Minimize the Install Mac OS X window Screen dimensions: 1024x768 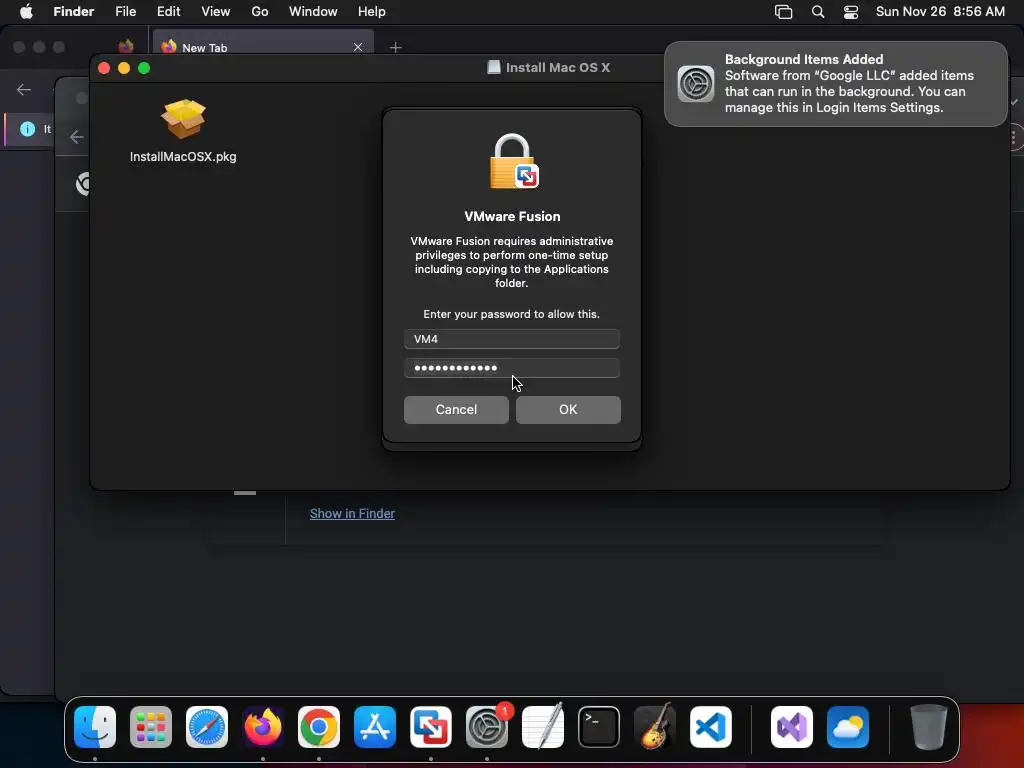[124, 68]
